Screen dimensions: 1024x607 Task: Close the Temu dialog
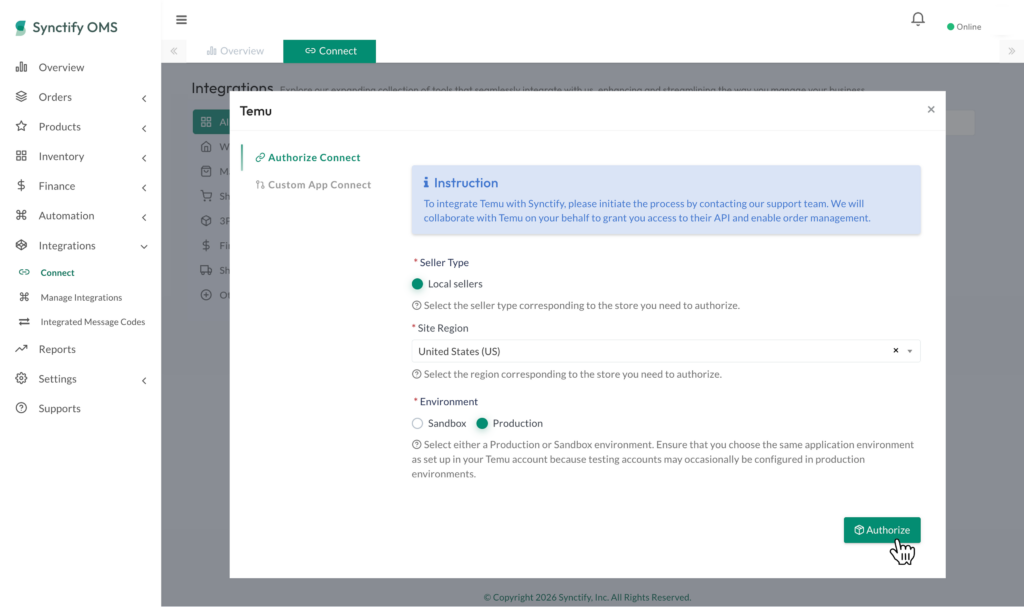coord(931,109)
